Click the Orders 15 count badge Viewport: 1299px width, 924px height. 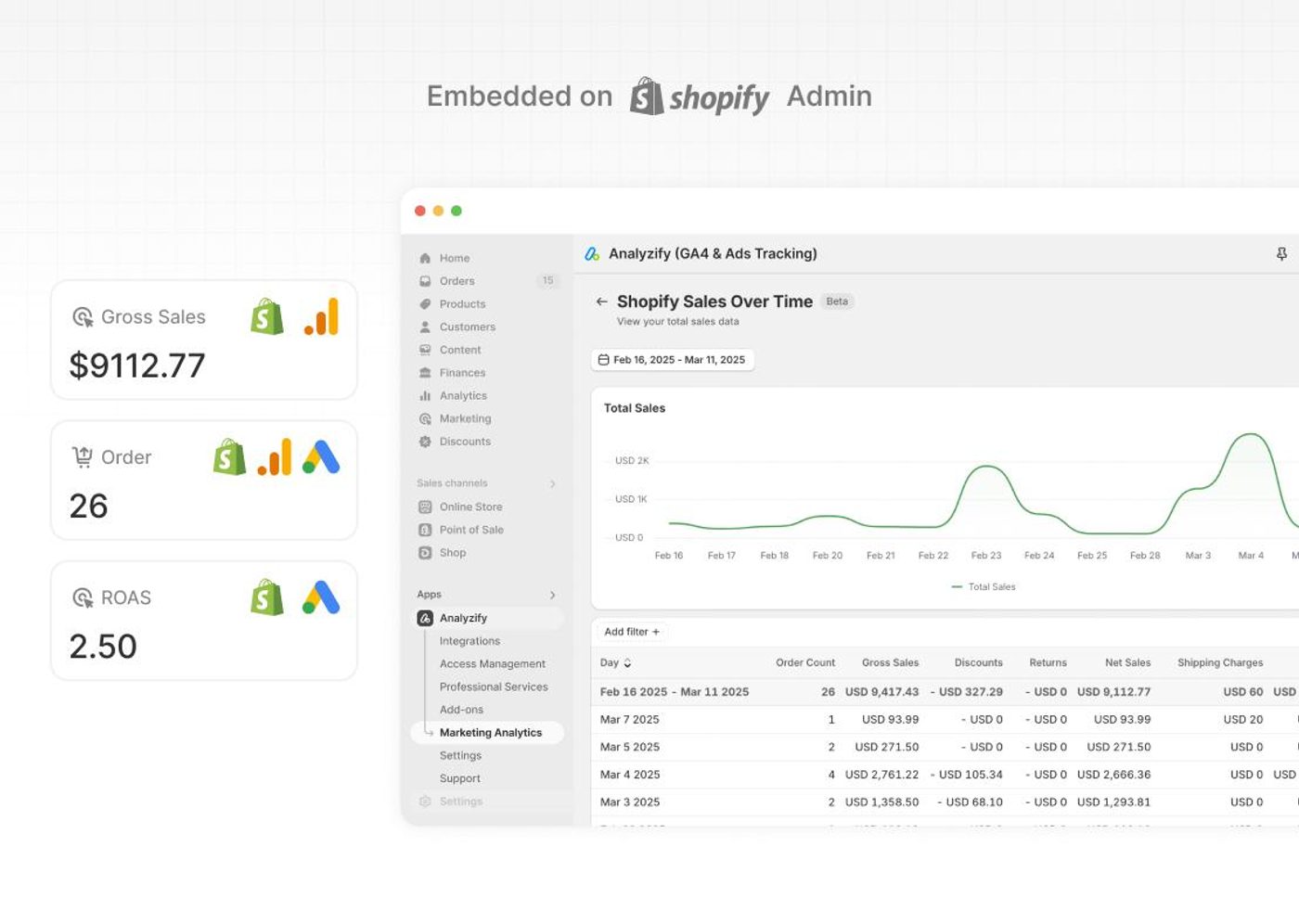[x=547, y=281]
